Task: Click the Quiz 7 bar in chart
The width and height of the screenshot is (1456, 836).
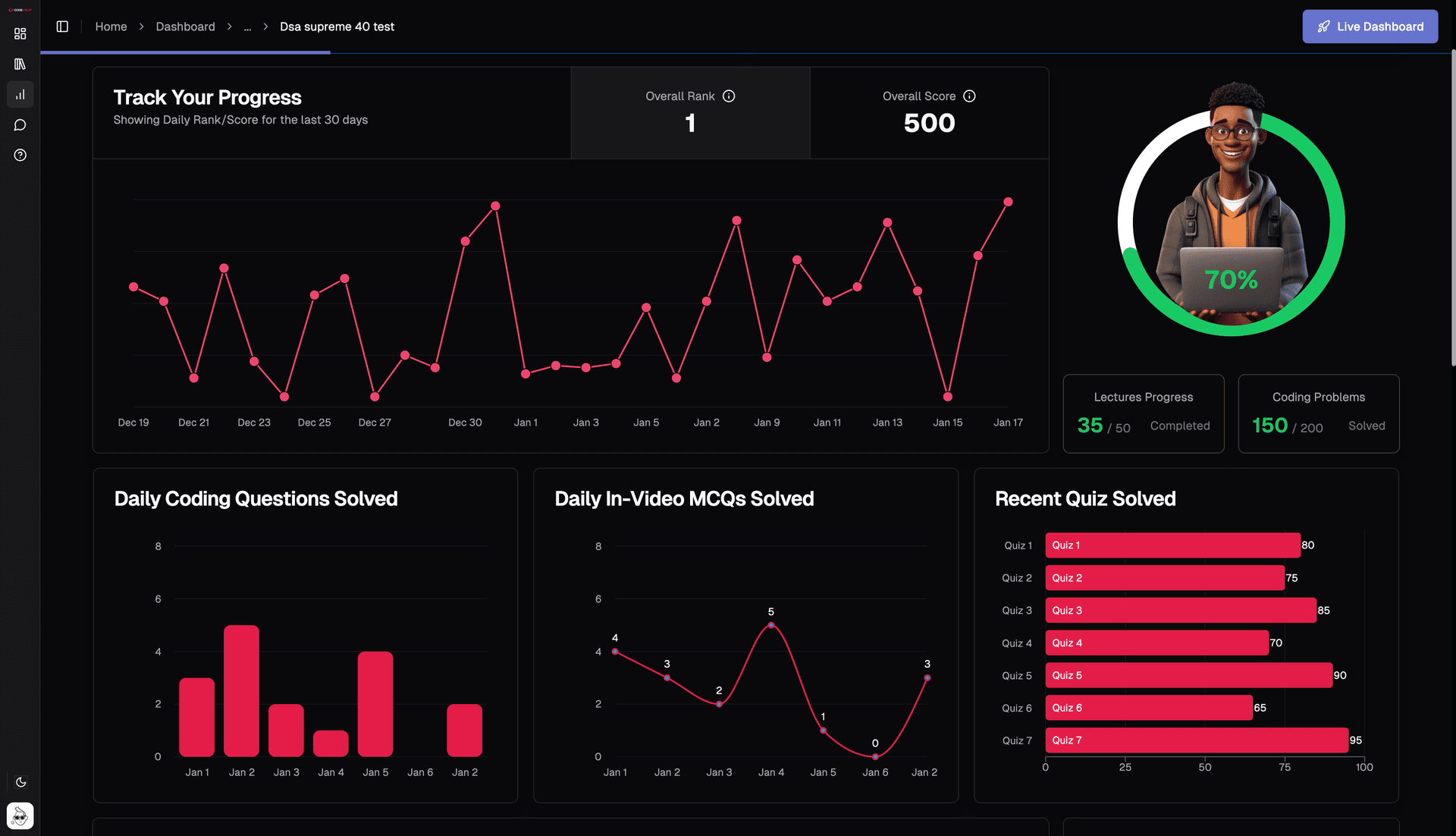Action: coord(1196,740)
